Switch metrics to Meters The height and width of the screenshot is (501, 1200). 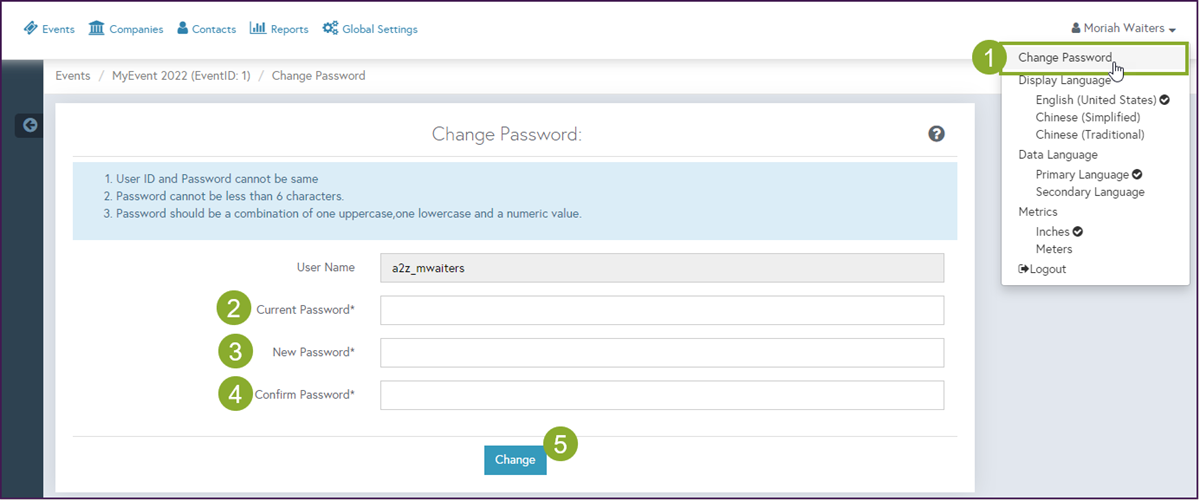pyautogui.click(x=1054, y=249)
